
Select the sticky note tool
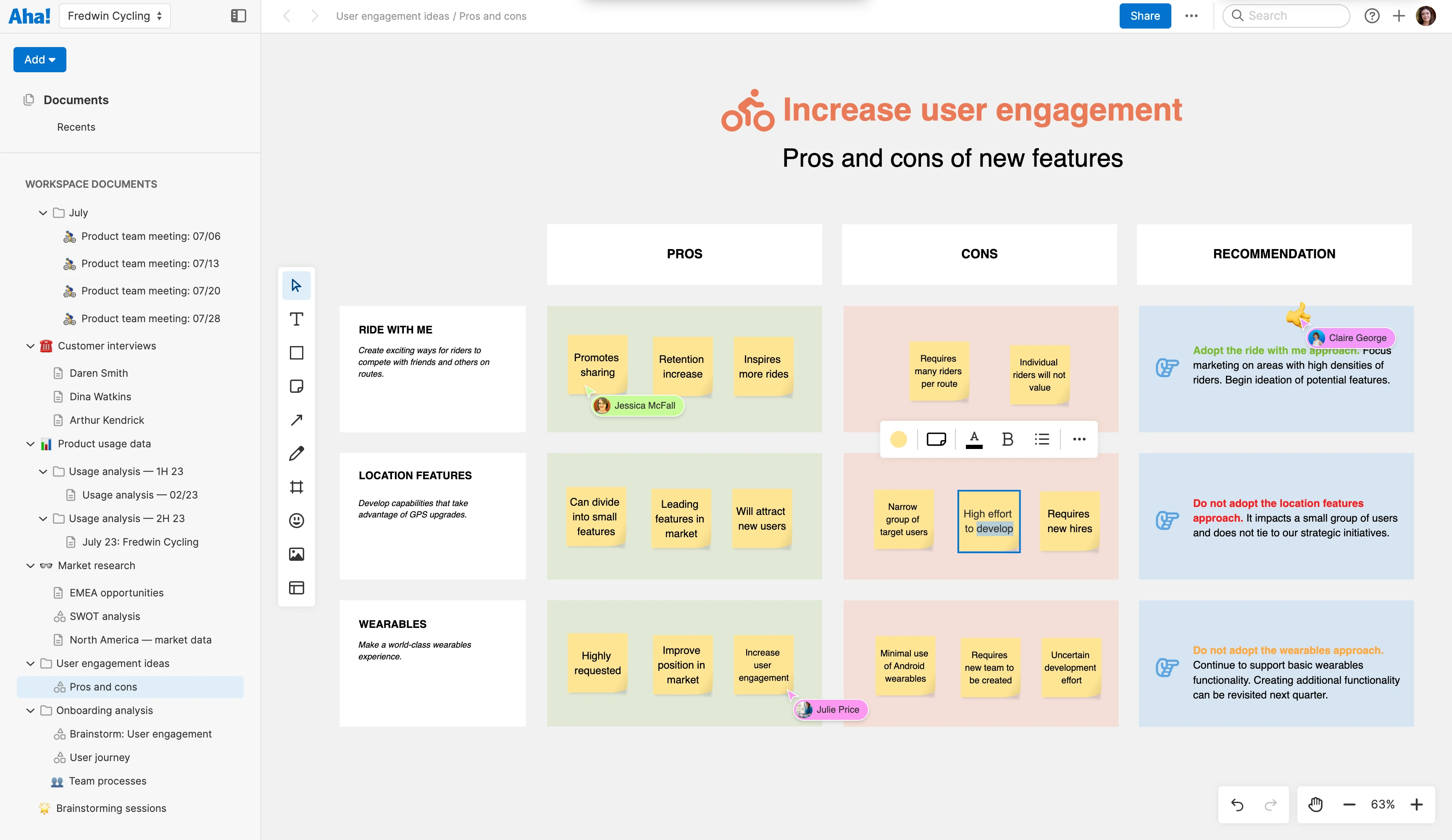[296, 386]
